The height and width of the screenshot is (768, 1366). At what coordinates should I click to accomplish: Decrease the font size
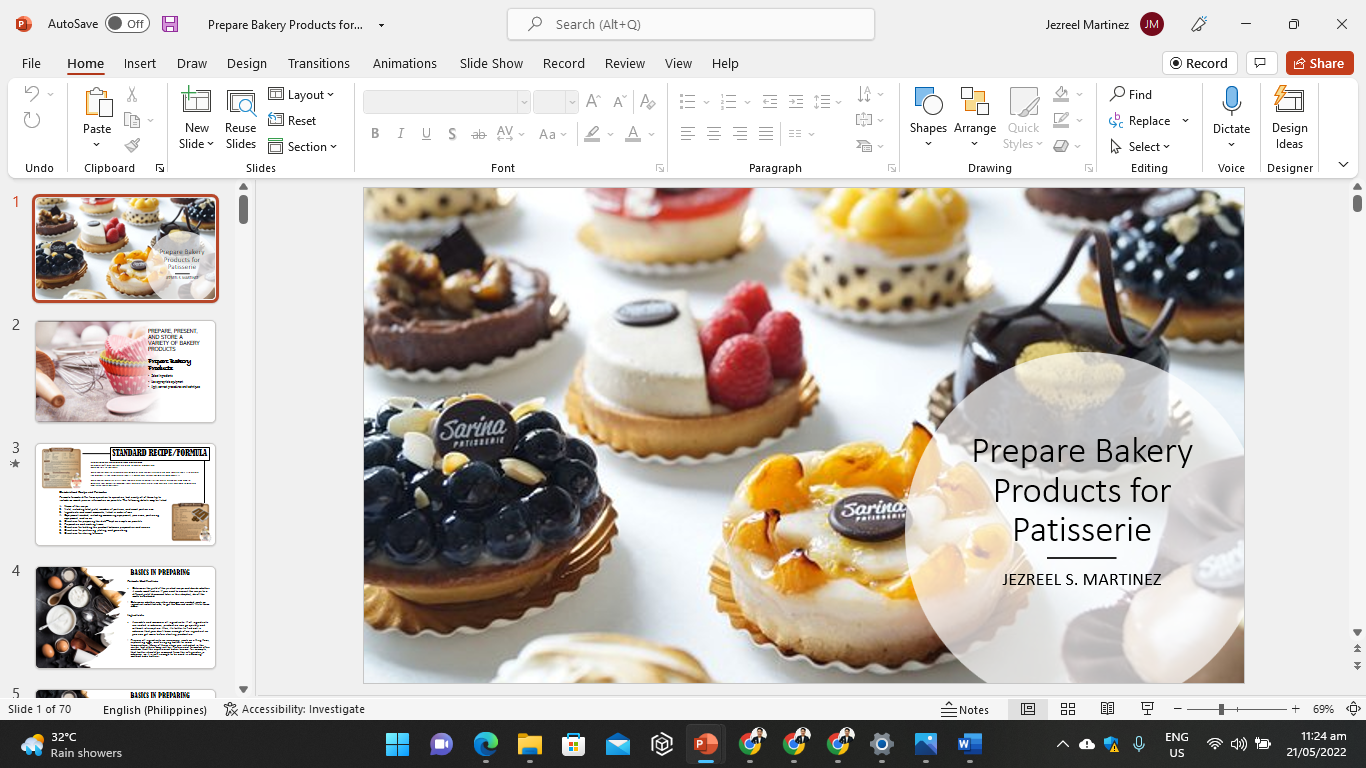pyautogui.click(x=620, y=102)
